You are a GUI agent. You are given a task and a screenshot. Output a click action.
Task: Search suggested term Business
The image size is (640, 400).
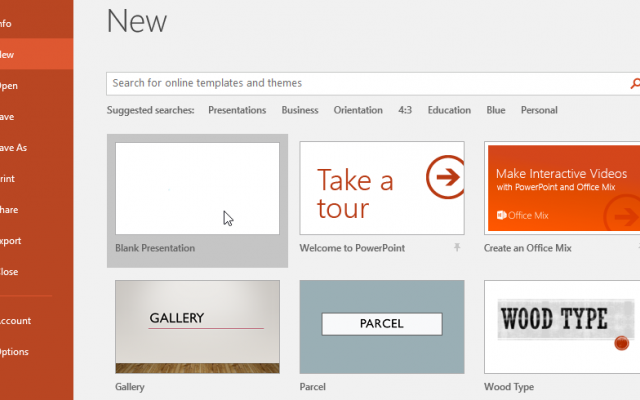pos(300,110)
